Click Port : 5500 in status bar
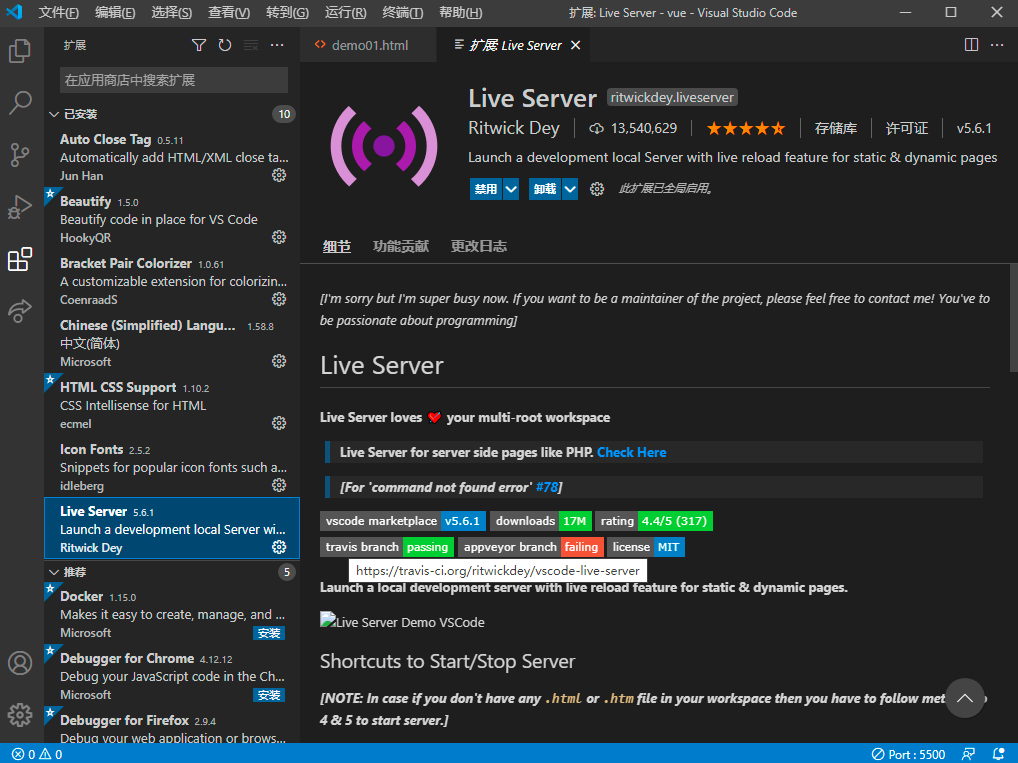Viewport: 1018px width, 763px height. [x=908, y=754]
